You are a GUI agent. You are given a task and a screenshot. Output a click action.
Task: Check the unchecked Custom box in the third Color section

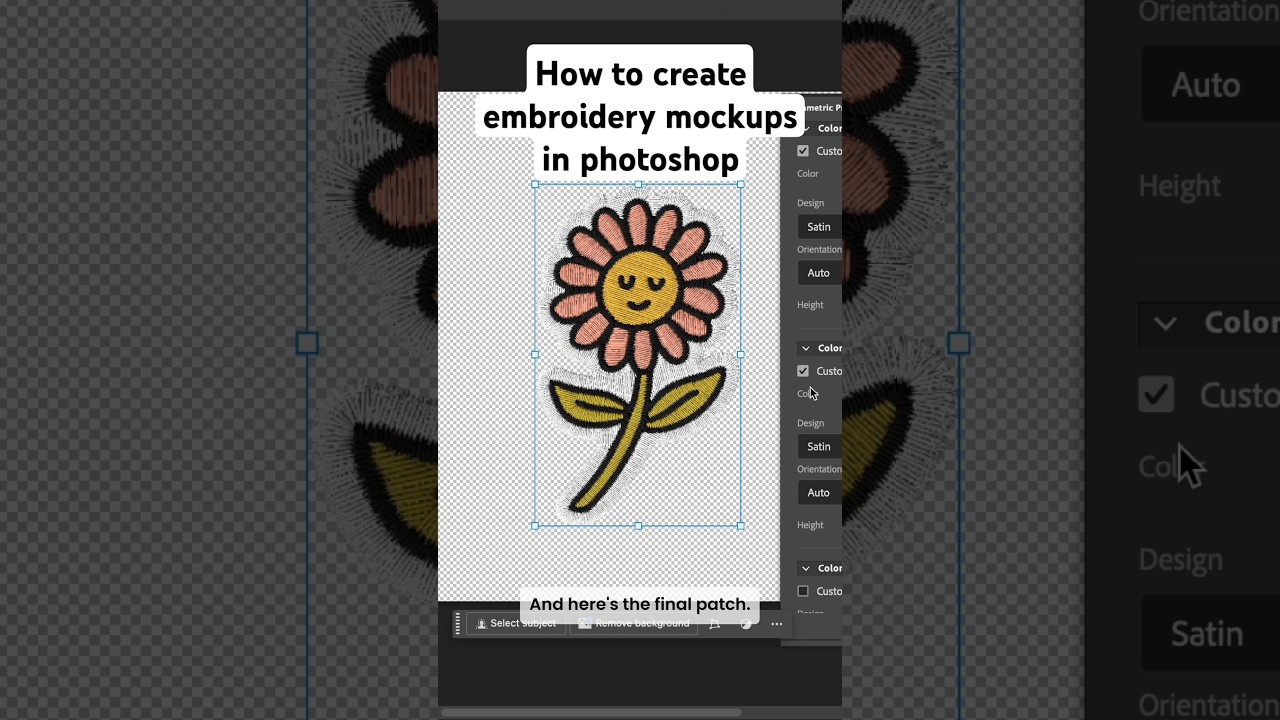coord(803,591)
